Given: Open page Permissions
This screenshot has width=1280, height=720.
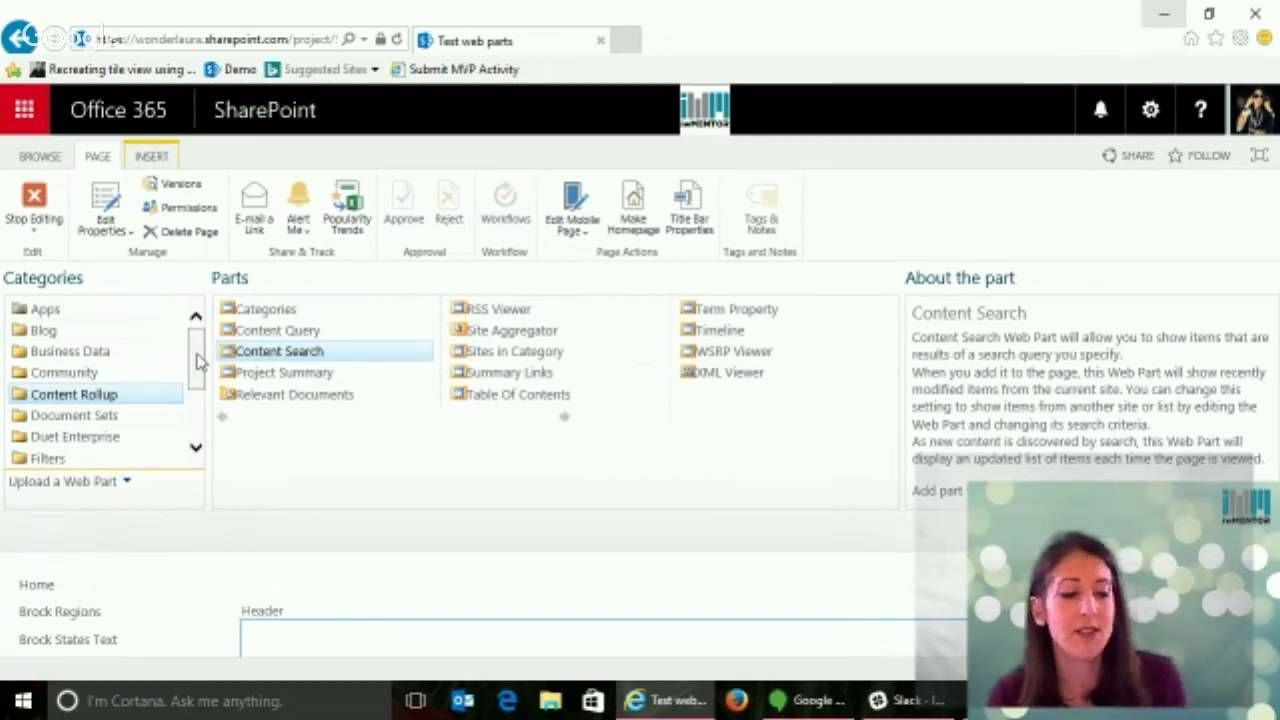Looking at the screenshot, I should (180, 207).
